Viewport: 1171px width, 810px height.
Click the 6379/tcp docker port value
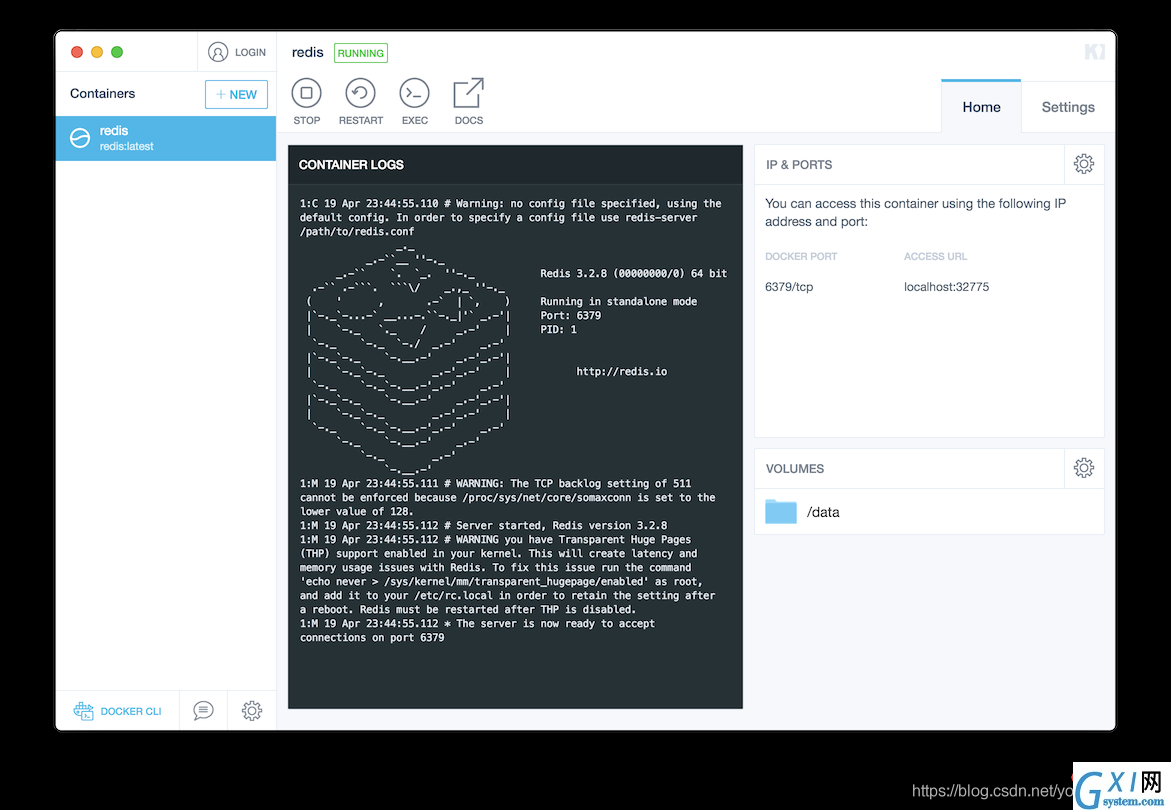click(789, 287)
